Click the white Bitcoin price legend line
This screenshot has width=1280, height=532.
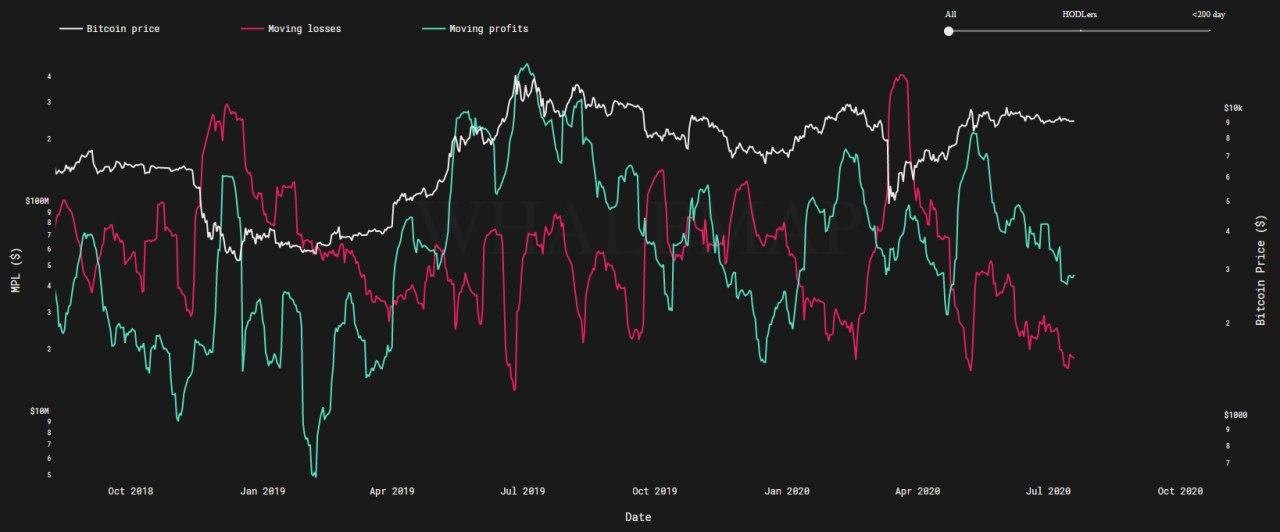tap(70, 29)
